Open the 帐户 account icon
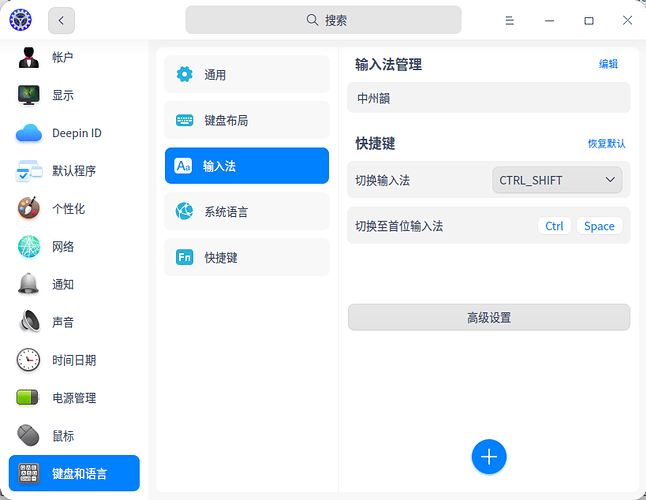This screenshot has height=500, width=646. [x=28, y=57]
